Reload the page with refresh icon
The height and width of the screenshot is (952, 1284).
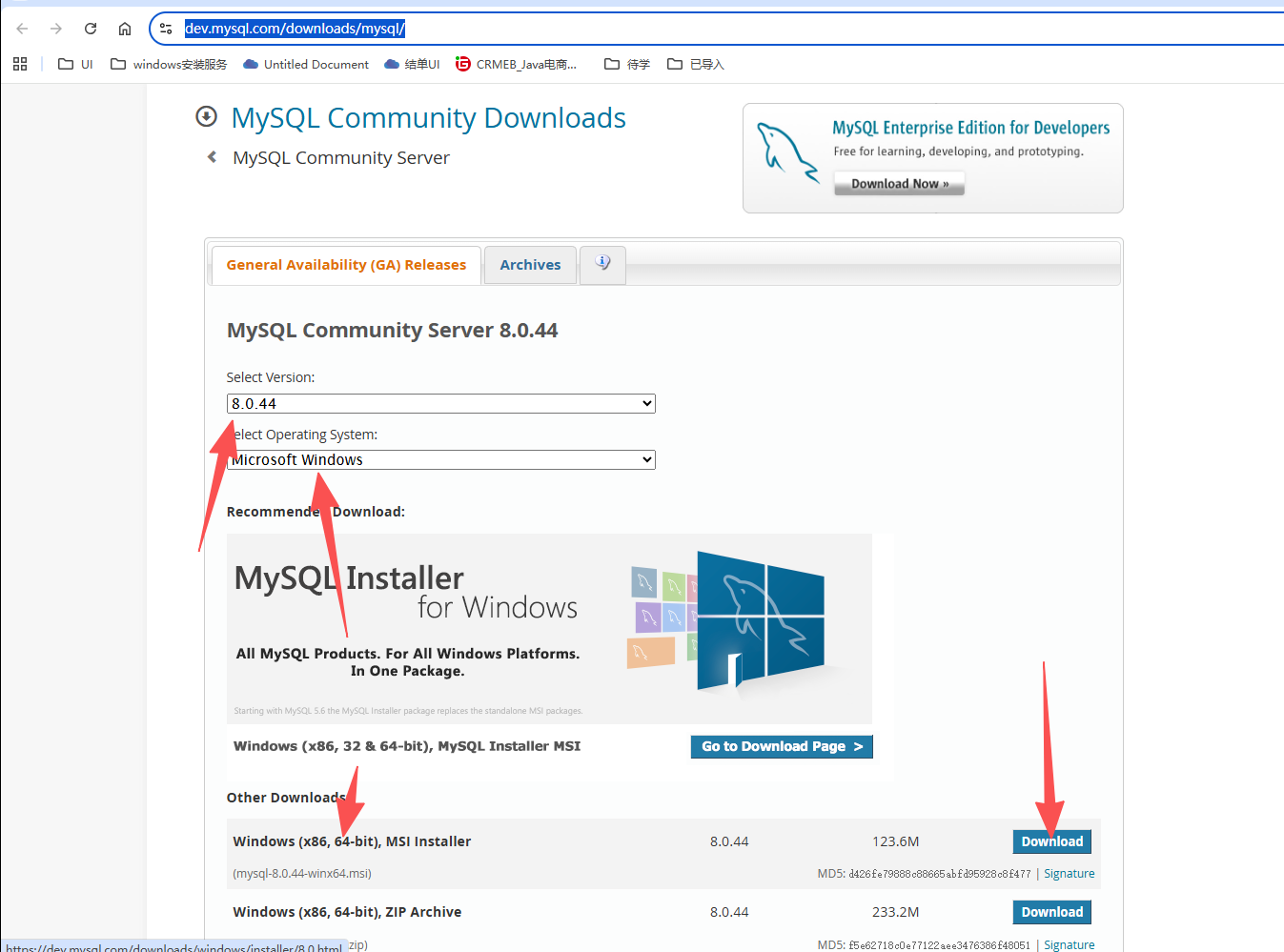(91, 29)
